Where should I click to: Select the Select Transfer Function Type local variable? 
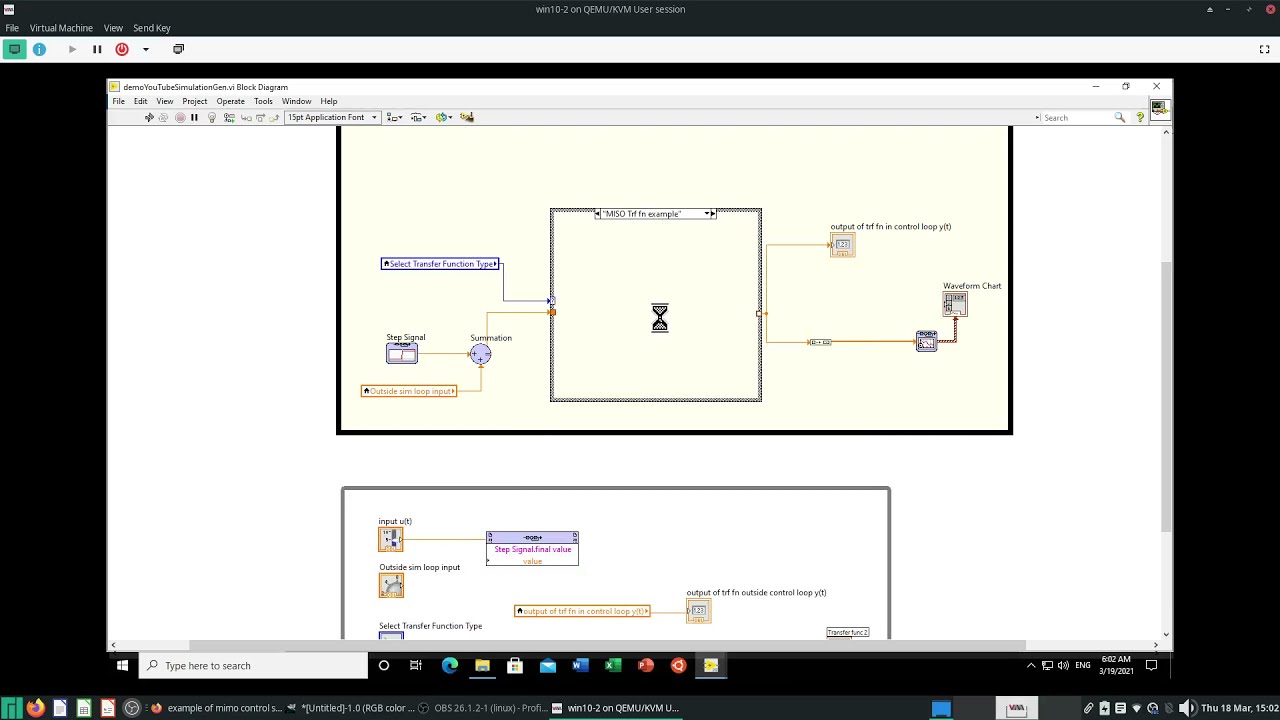pyautogui.click(x=440, y=264)
